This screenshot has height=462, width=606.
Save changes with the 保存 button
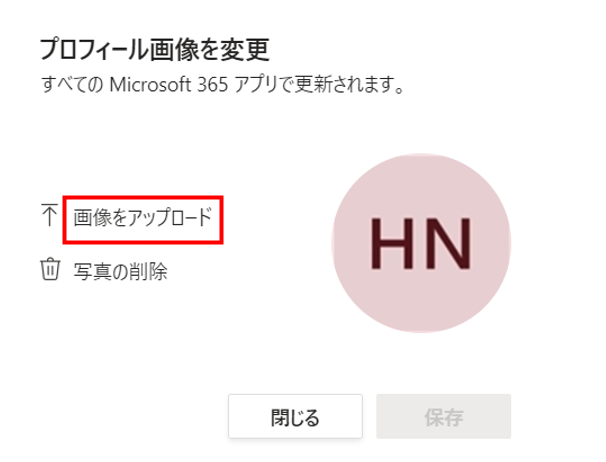(444, 416)
